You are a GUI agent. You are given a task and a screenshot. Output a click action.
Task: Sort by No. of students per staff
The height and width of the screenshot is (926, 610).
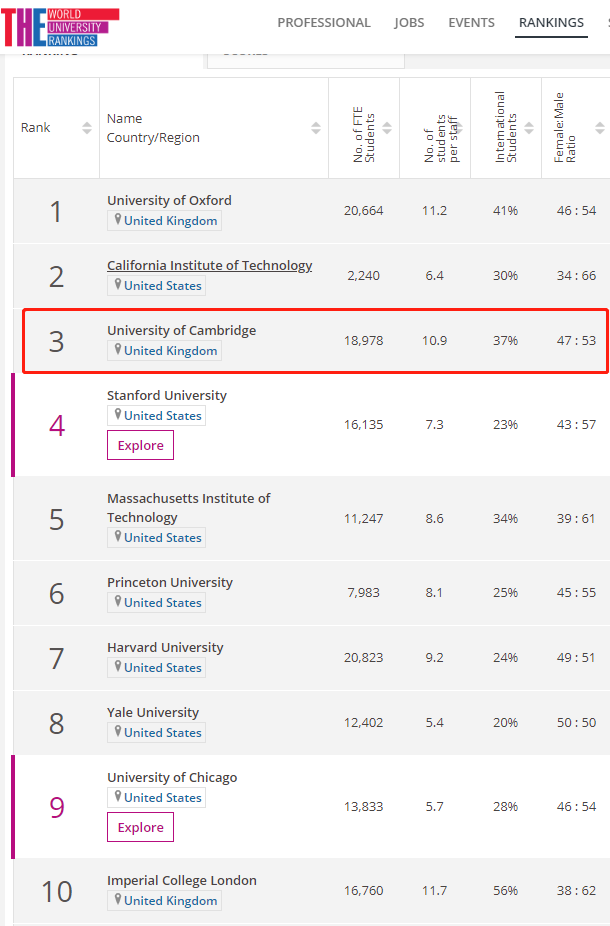point(458,128)
